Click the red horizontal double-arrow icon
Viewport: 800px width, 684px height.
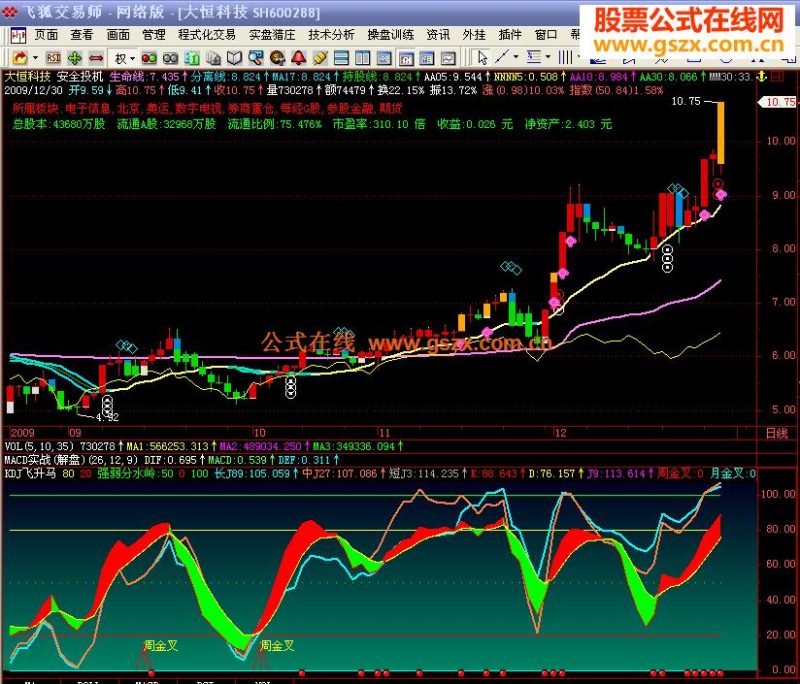96,58
